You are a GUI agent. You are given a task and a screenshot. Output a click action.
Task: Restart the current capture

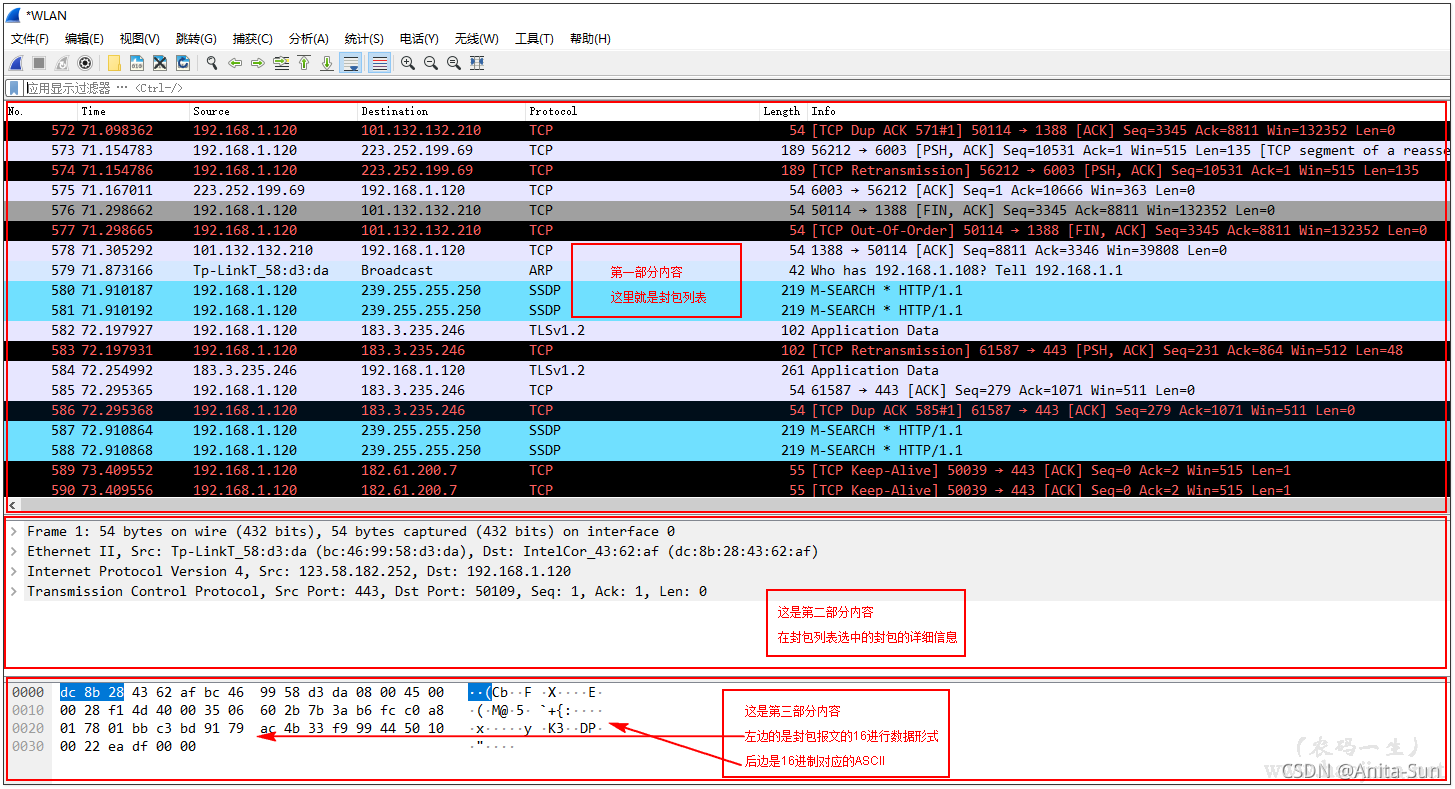point(62,63)
